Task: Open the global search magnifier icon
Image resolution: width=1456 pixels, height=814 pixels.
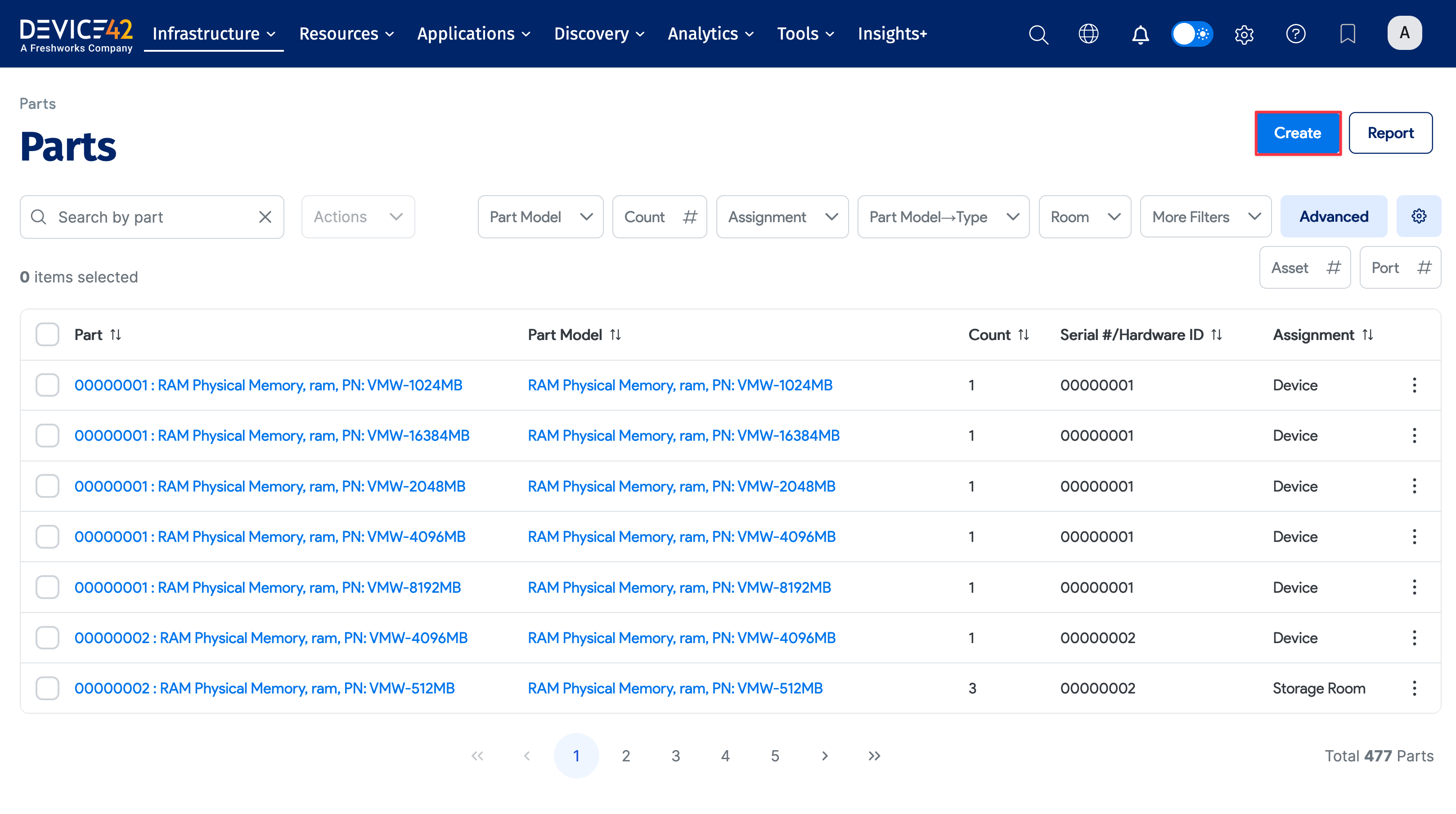Action: tap(1038, 34)
